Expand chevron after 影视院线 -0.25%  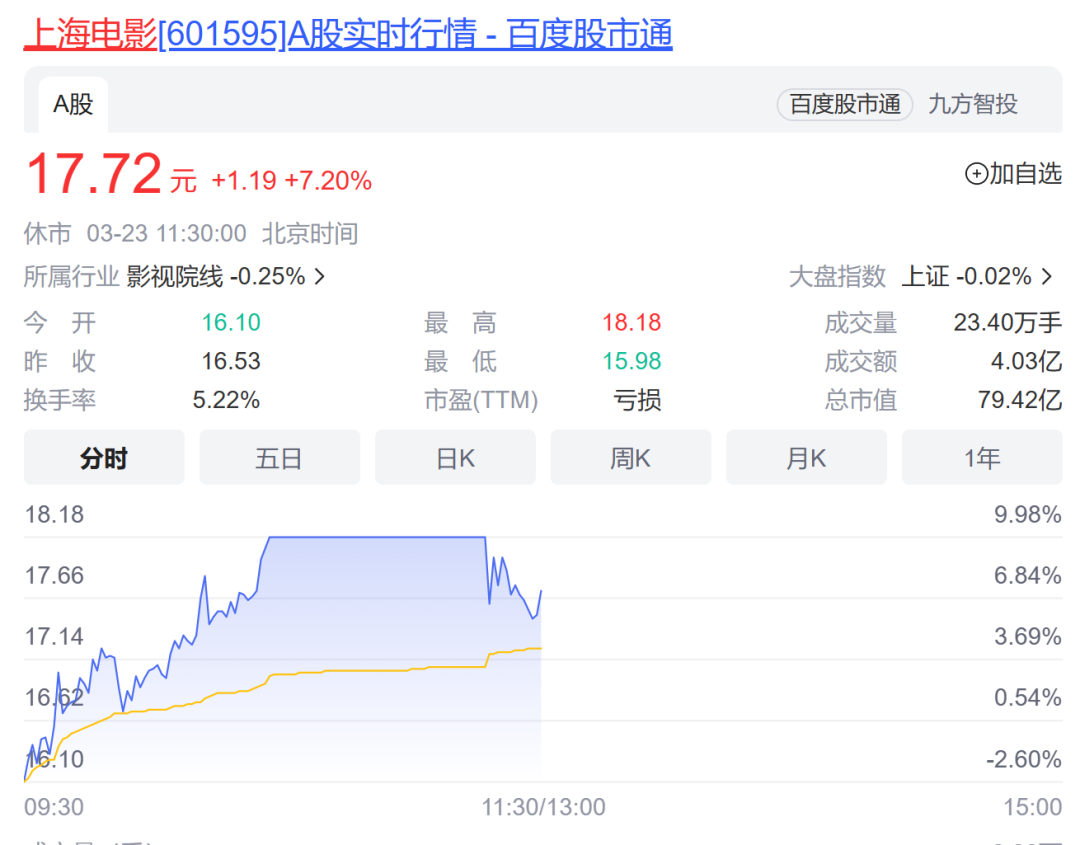click(x=320, y=277)
